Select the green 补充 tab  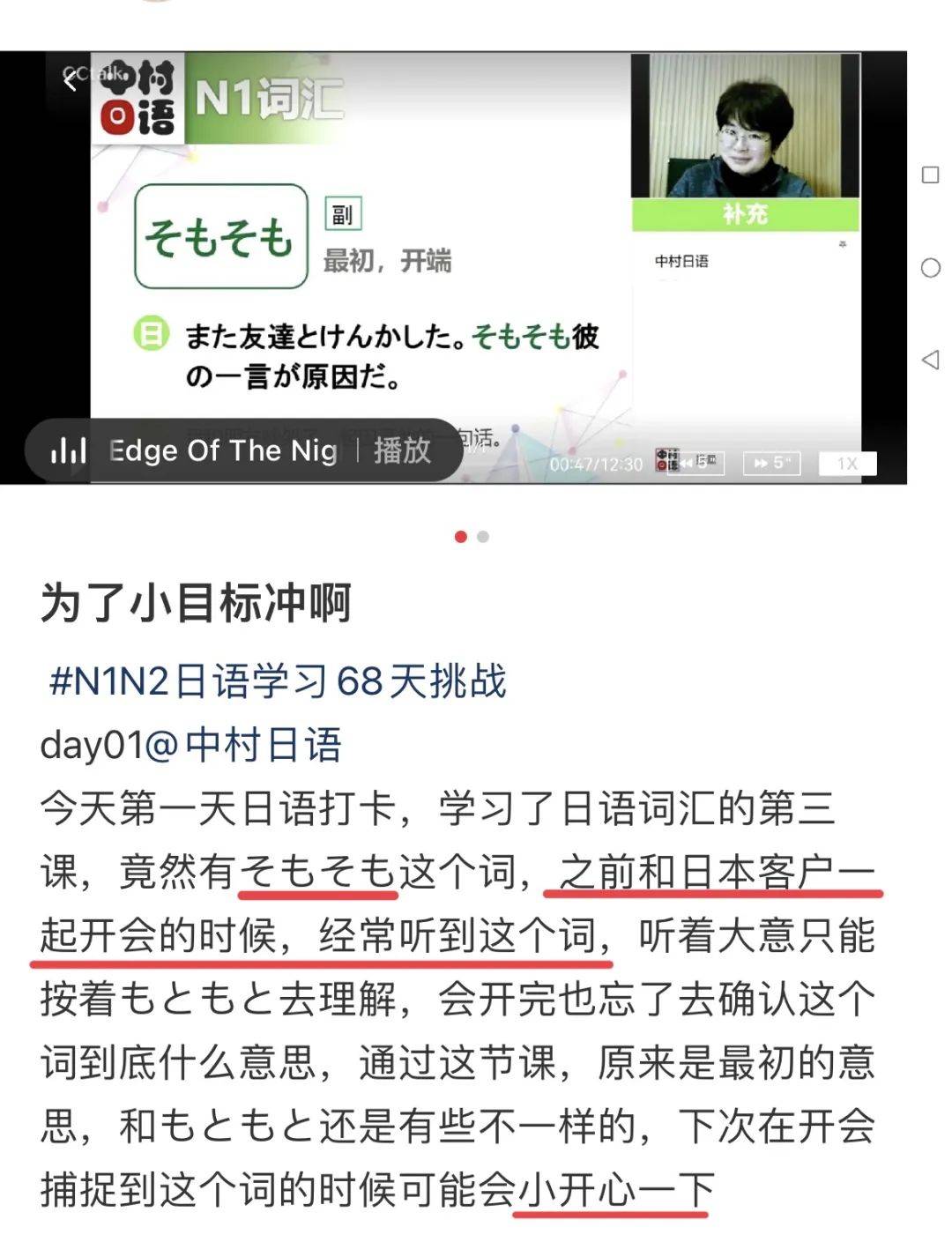[745, 214]
